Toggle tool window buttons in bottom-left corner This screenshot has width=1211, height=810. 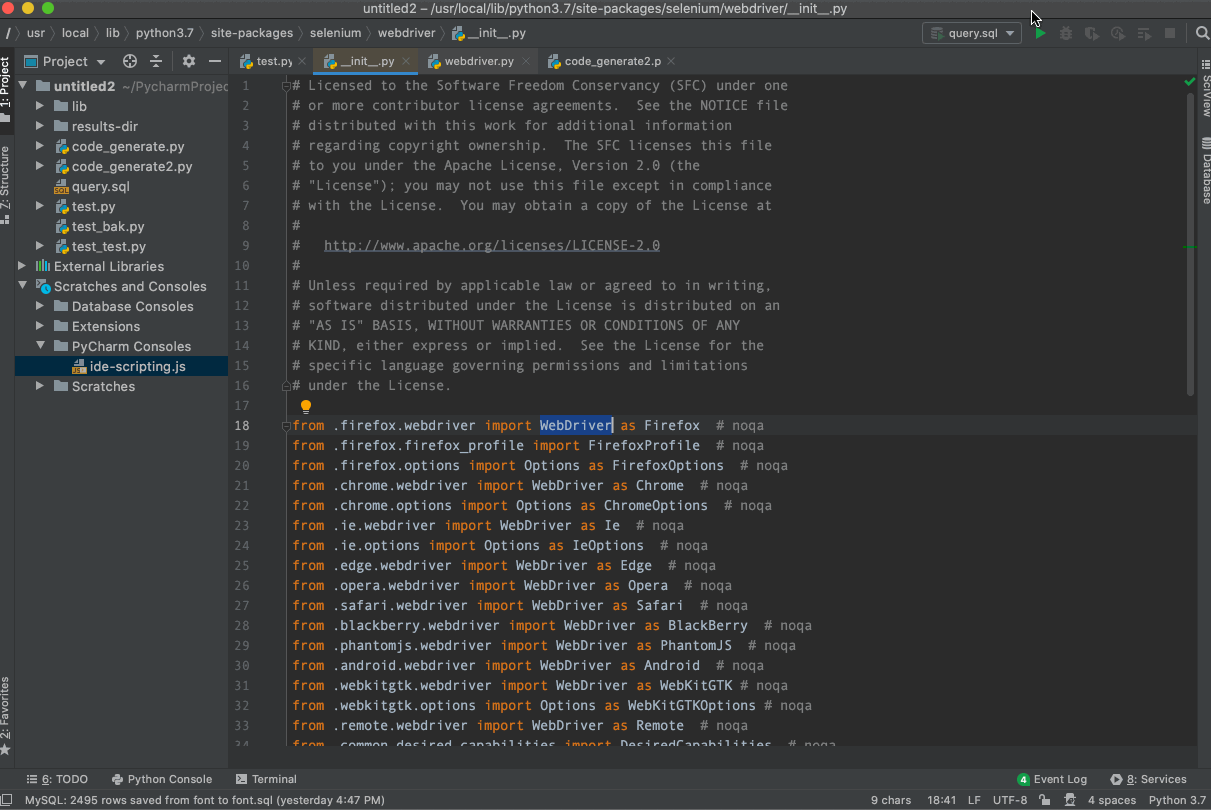pyautogui.click(x=9, y=800)
